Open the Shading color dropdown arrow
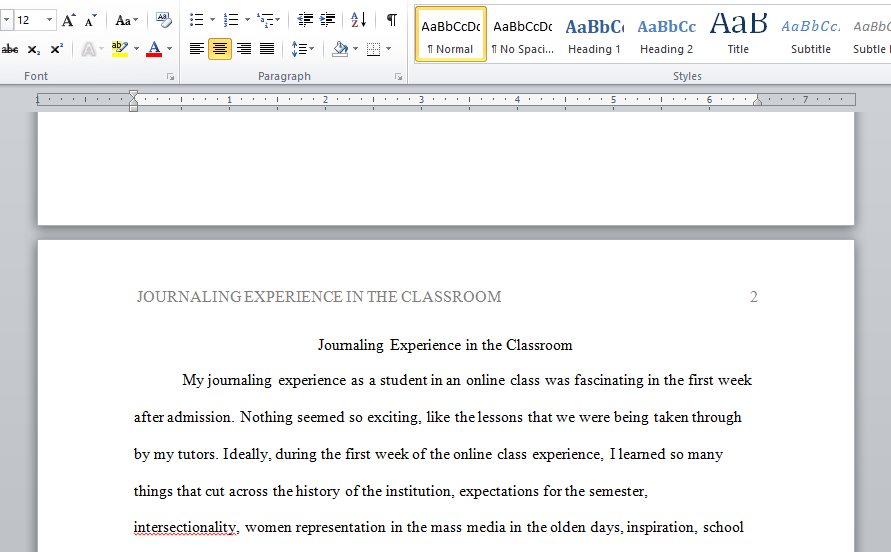Screen dimensions: 891x552 [x=356, y=49]
